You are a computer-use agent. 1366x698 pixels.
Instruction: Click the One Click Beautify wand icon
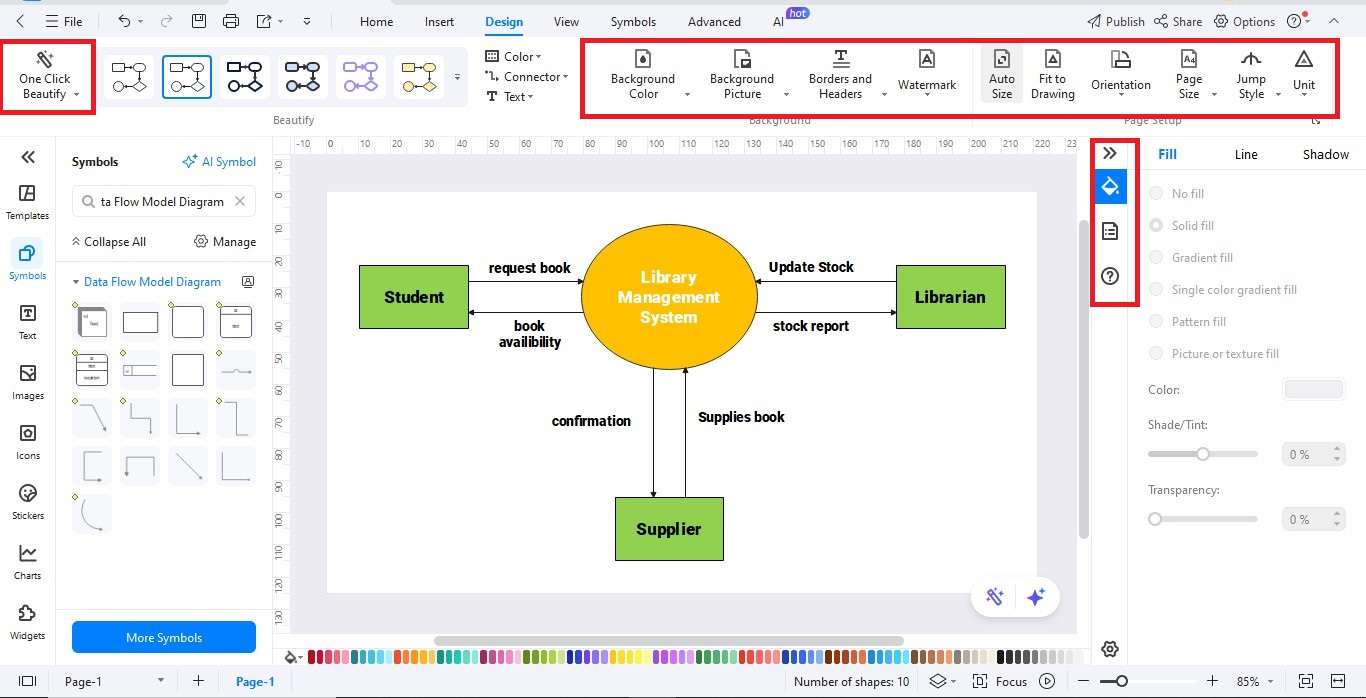(x=44, y=59)
